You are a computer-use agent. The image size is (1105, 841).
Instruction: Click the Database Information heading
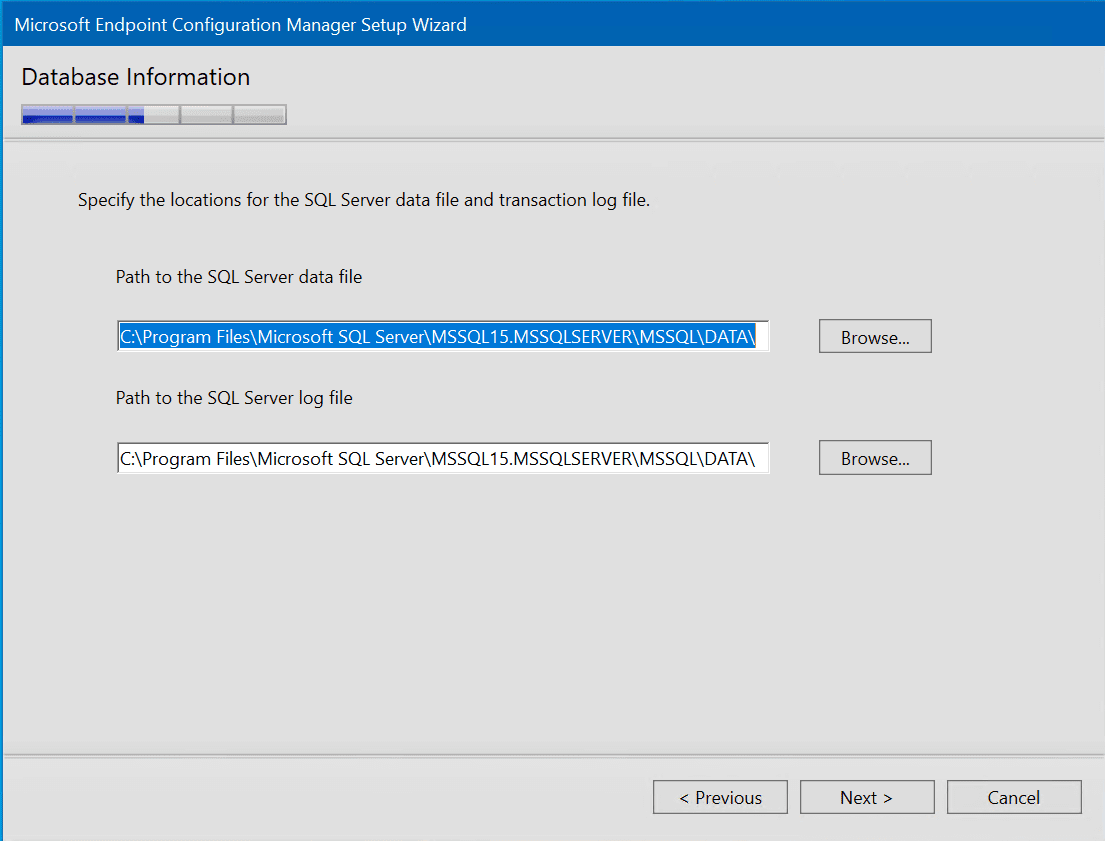(x=135, y=77)
